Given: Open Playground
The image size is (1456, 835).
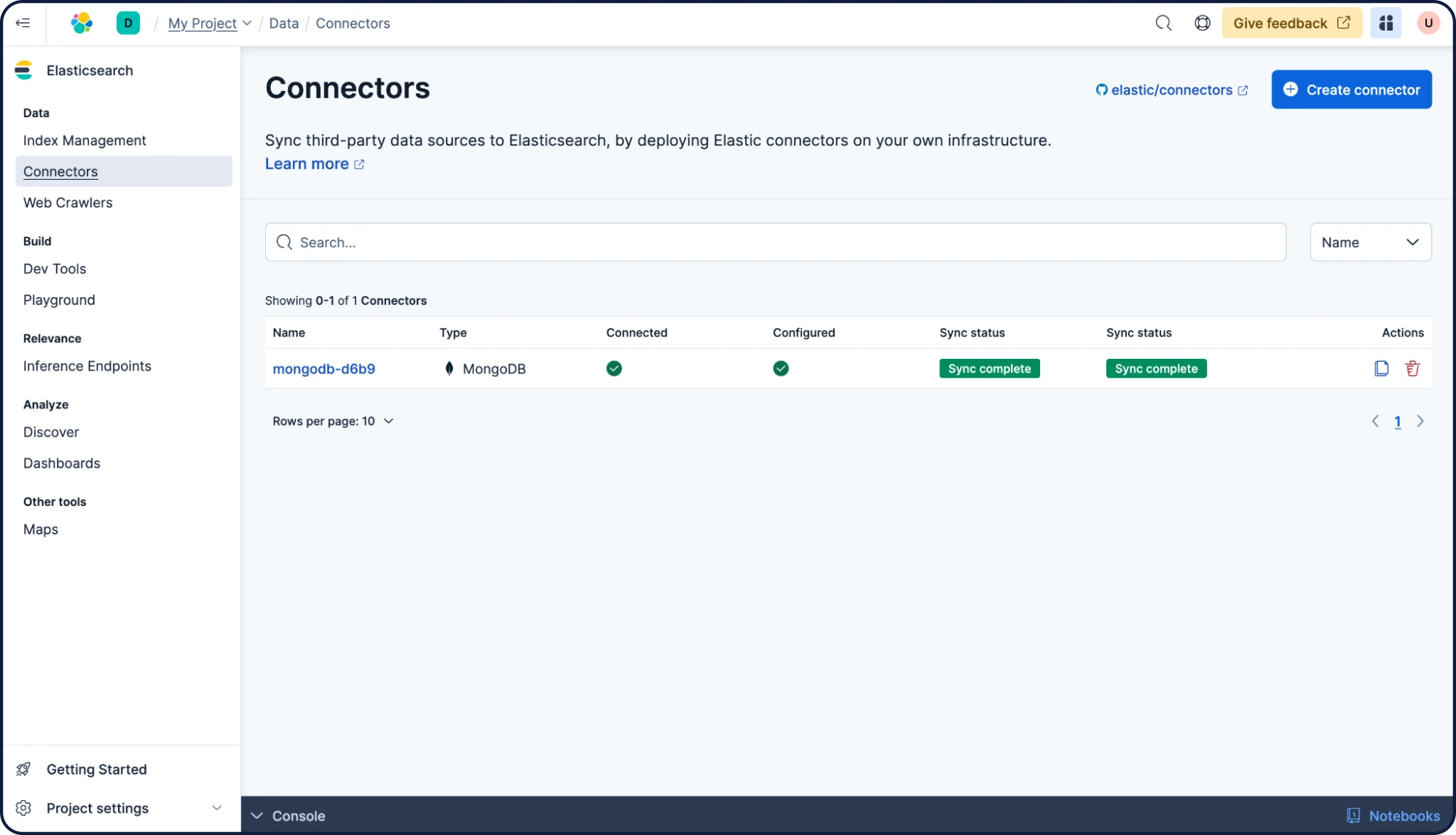Looking at the screenshot, I should click(59, 300).
